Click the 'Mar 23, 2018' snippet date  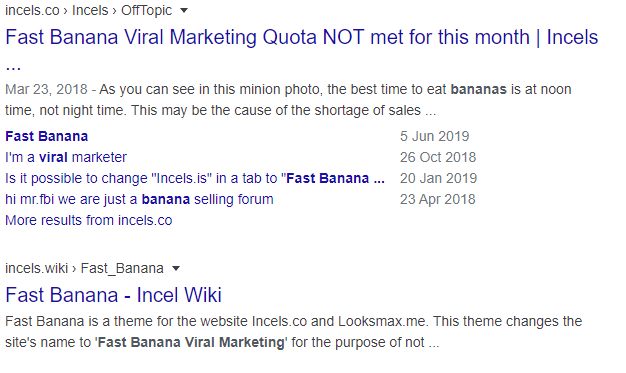(46, 89)
